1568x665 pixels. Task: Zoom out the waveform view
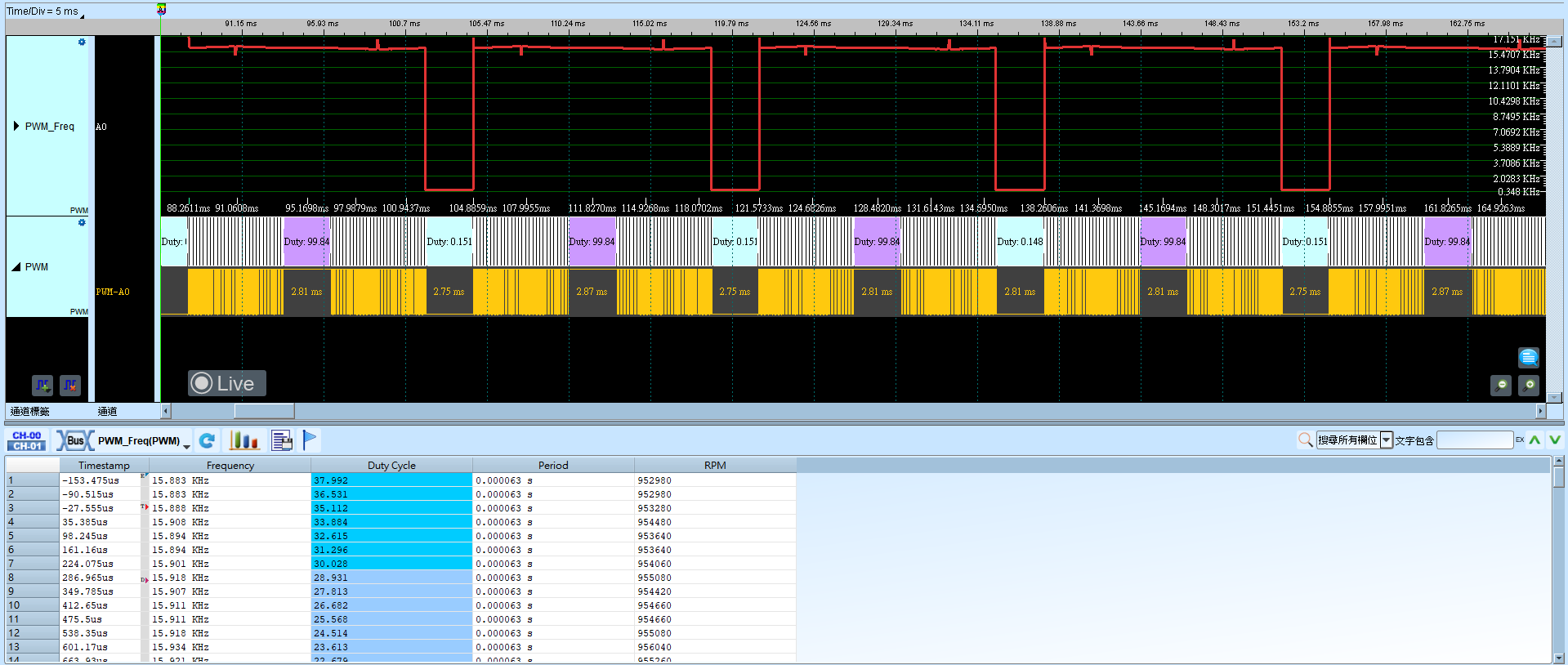[1501, 385]
